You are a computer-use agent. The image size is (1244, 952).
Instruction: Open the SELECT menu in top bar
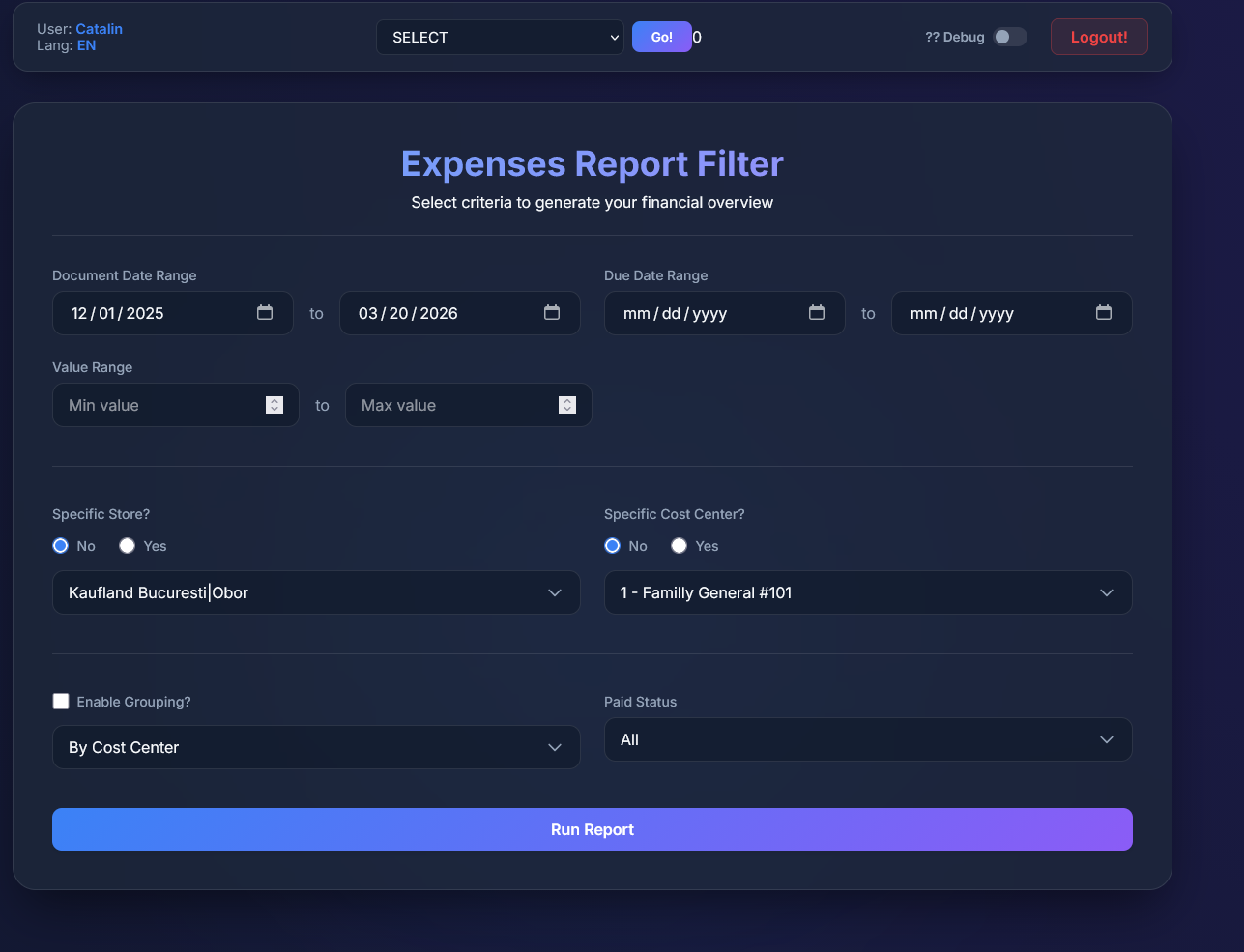point(499,38)
